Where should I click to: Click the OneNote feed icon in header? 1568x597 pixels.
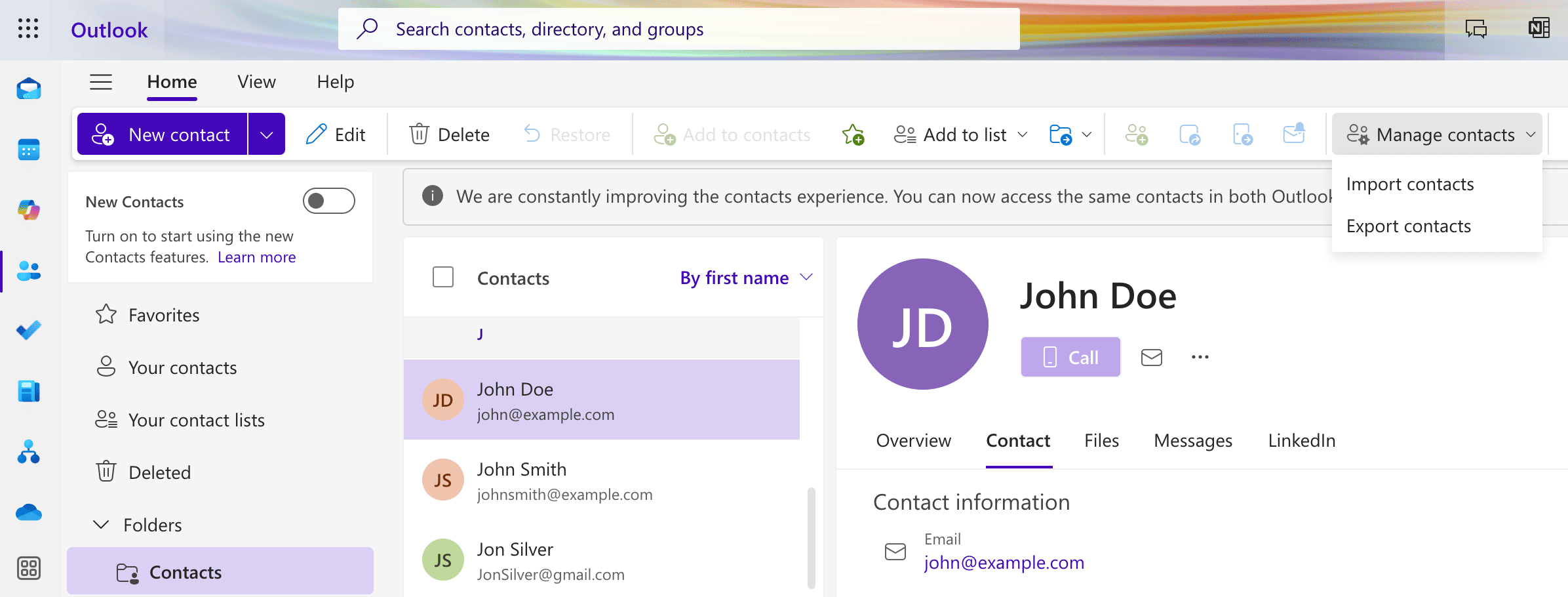[1539, 29]
